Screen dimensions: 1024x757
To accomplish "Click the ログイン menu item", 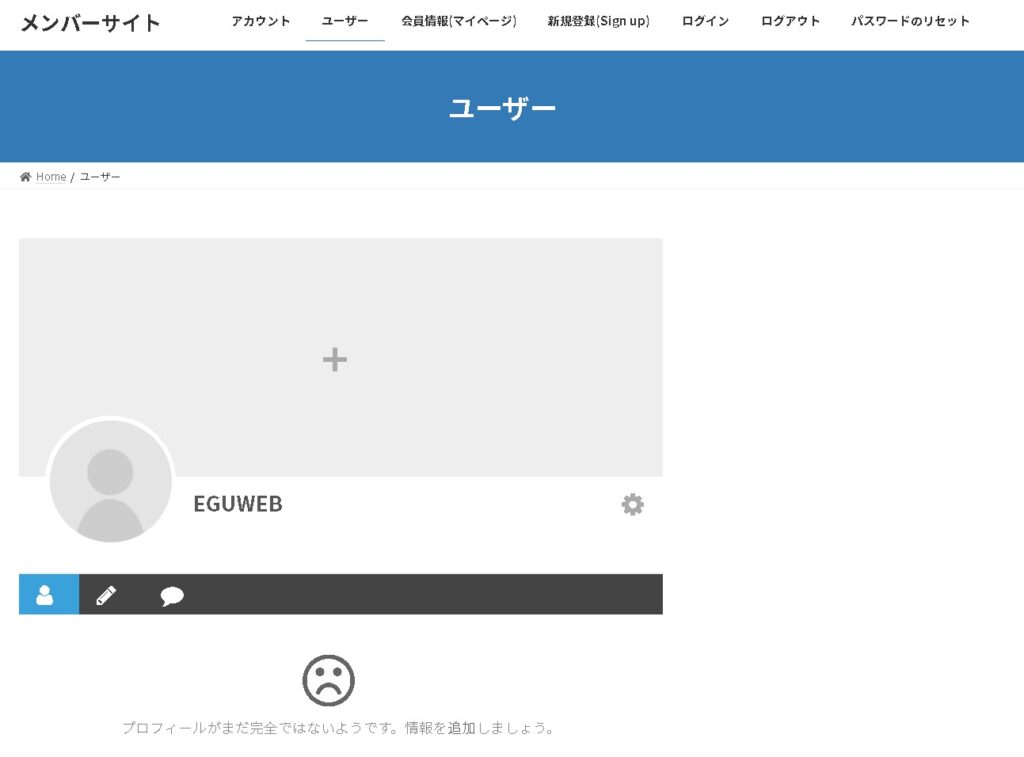I will pyautogui.click(x=705, y=21).
